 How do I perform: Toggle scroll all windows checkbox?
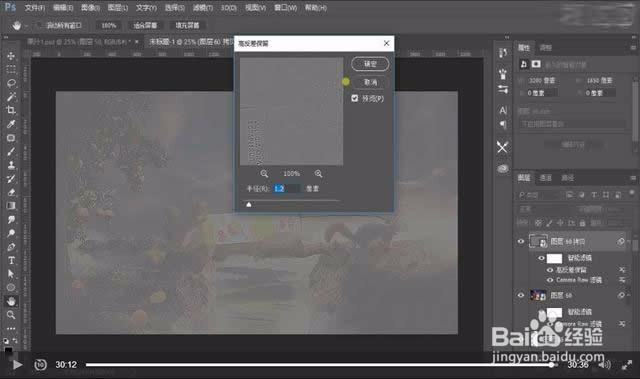40,25
